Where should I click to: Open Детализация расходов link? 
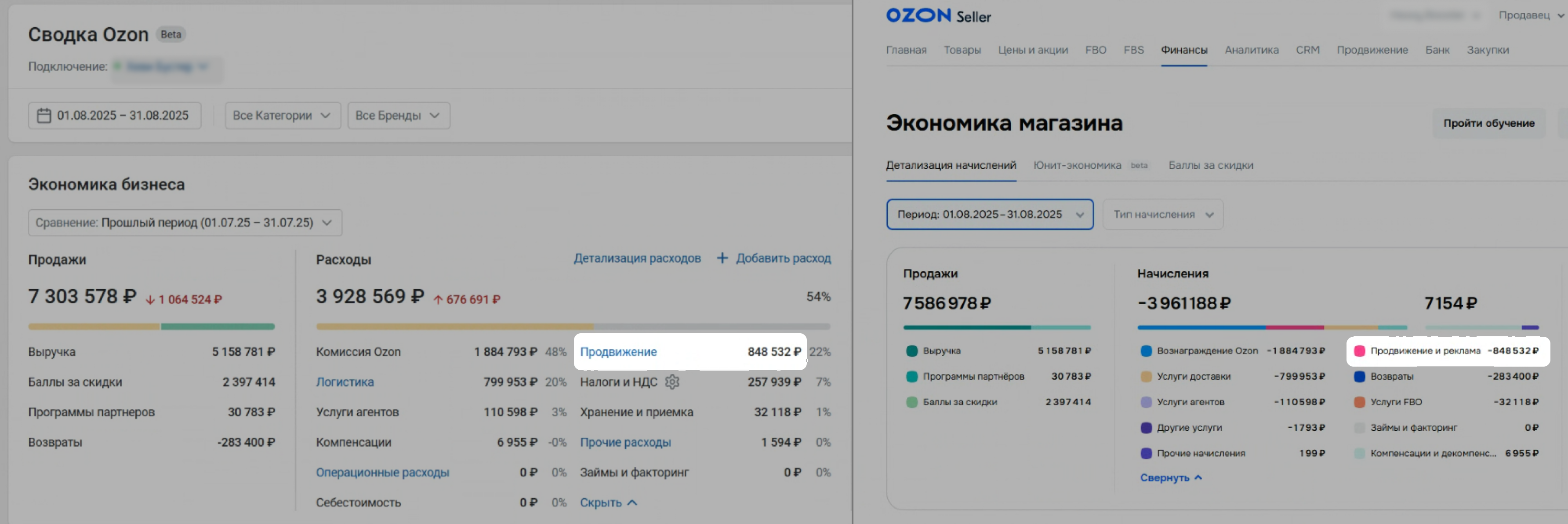(x=637, y=258)
